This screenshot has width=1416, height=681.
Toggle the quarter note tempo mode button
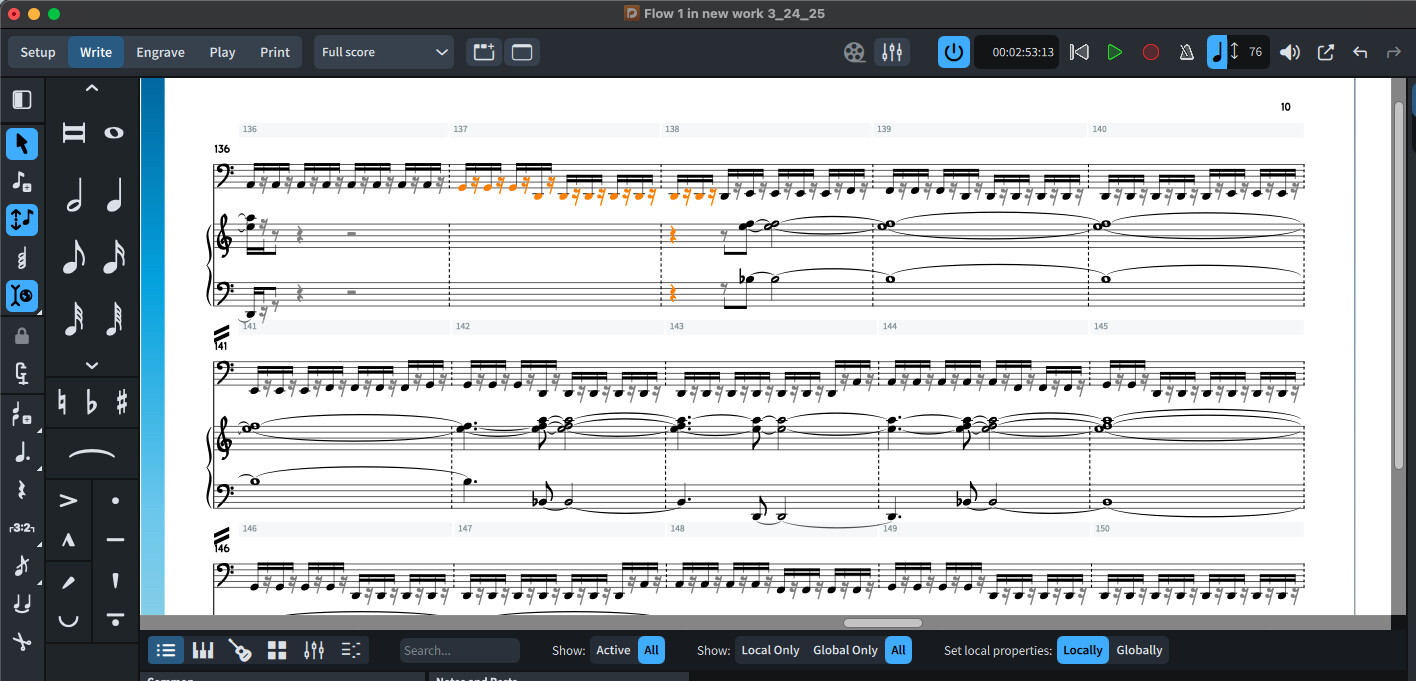point(1217,52)
